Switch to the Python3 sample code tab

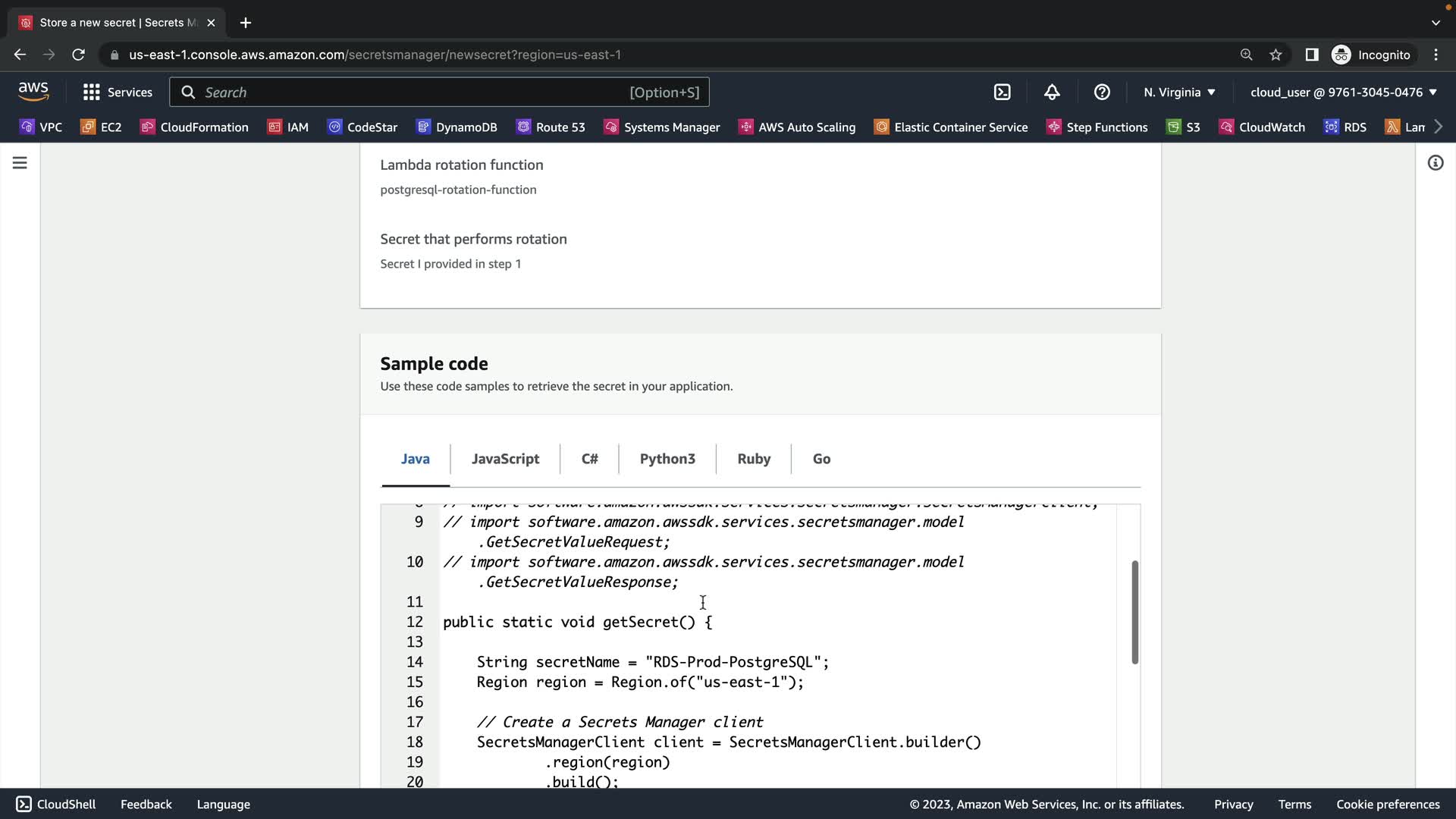(667, 459)
